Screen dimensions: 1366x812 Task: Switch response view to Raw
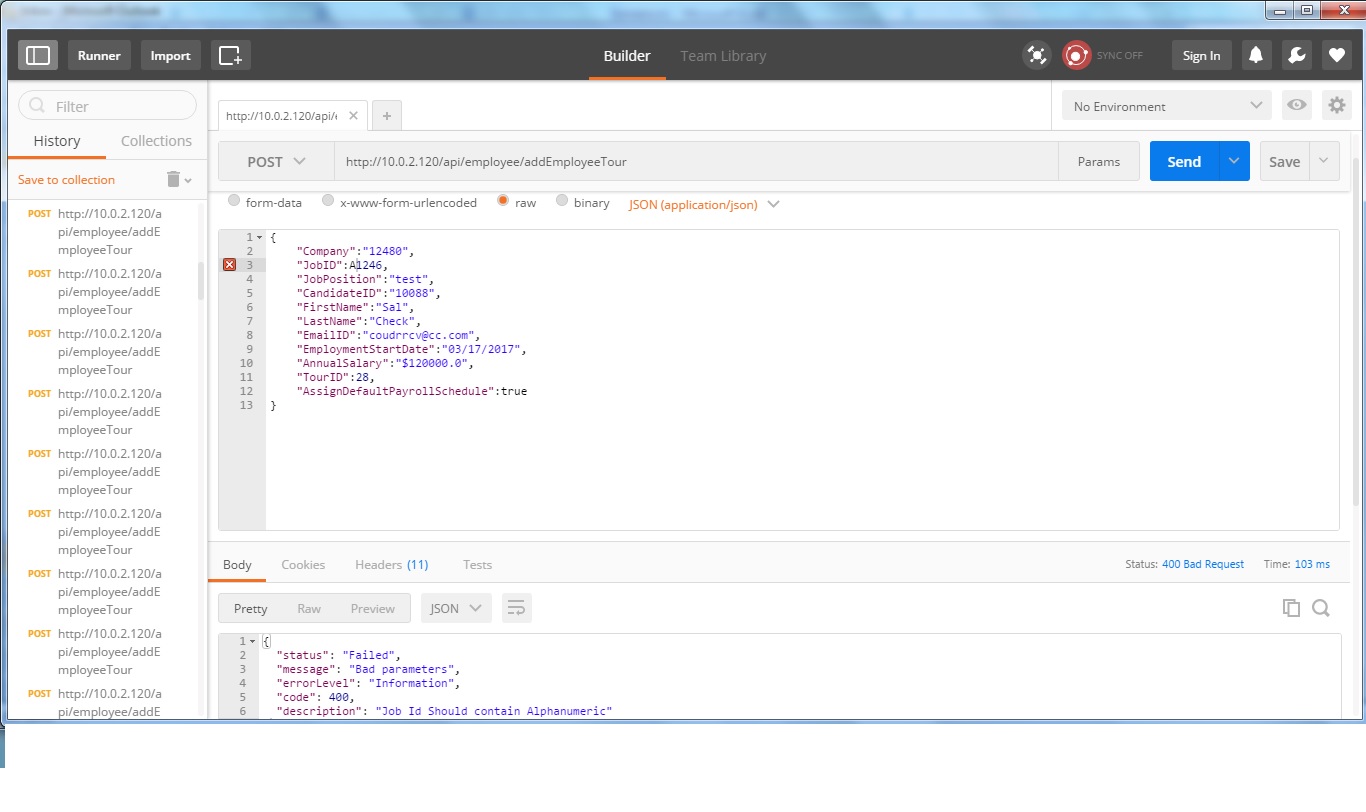coord(309,608)
